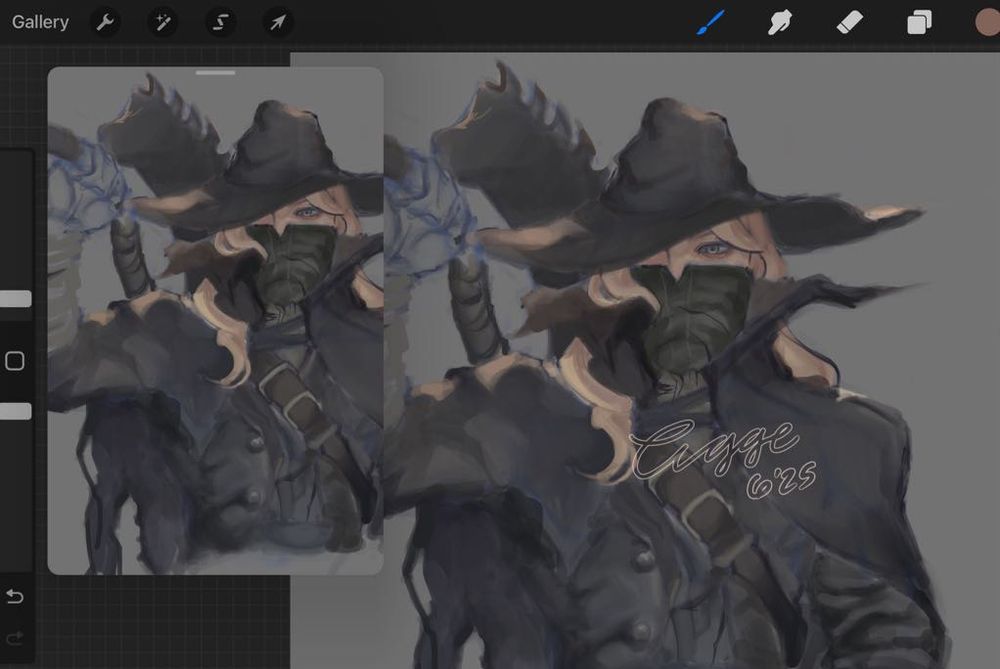Screen dimensions: 1000x669
Task: Return to the Gallery
Action: [39, 22]
